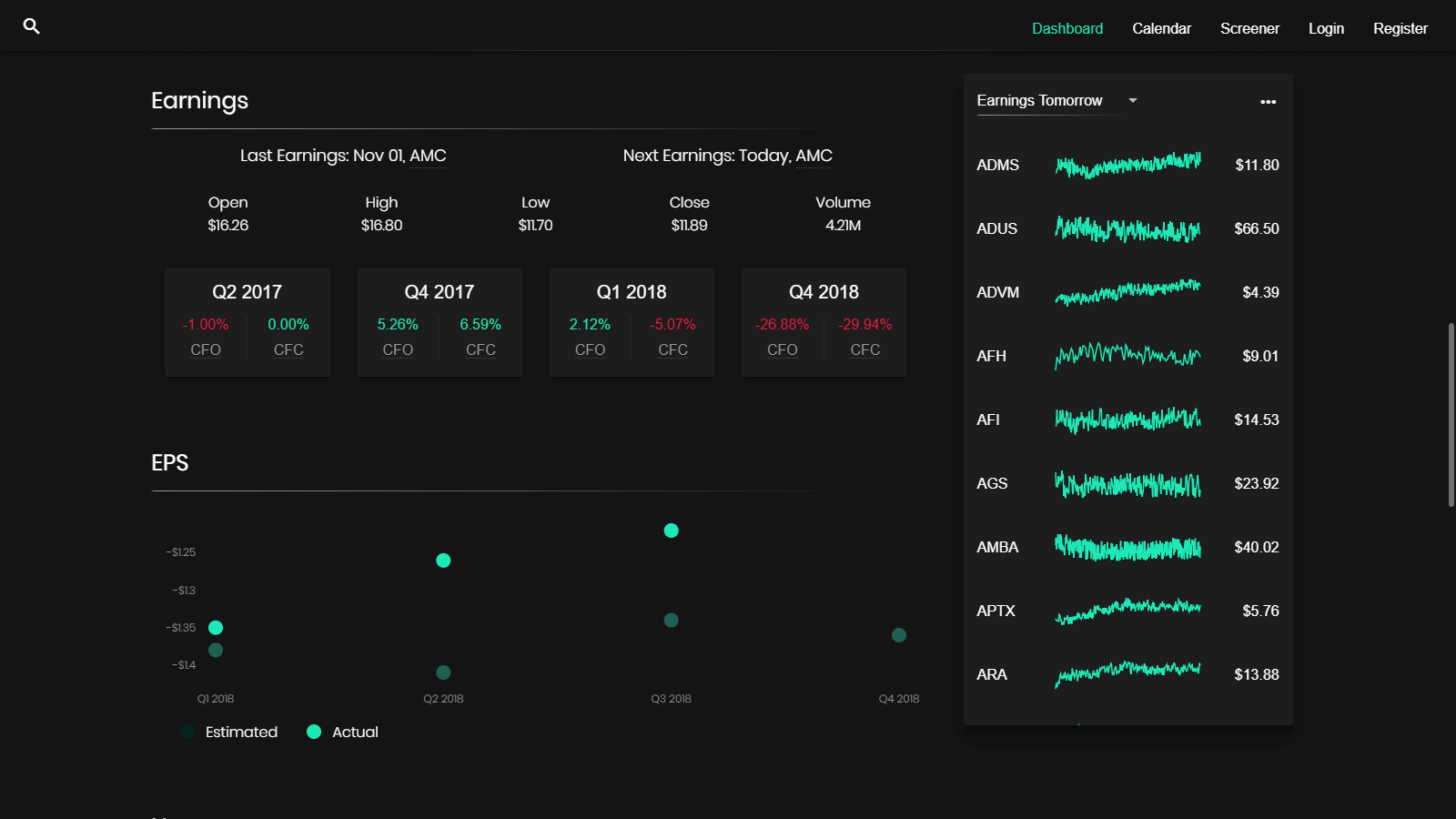Open the Screener page
Image resolution: width=1456 pixels, height=819 pixels.
pyautogui.click(x=1249, y=28)
